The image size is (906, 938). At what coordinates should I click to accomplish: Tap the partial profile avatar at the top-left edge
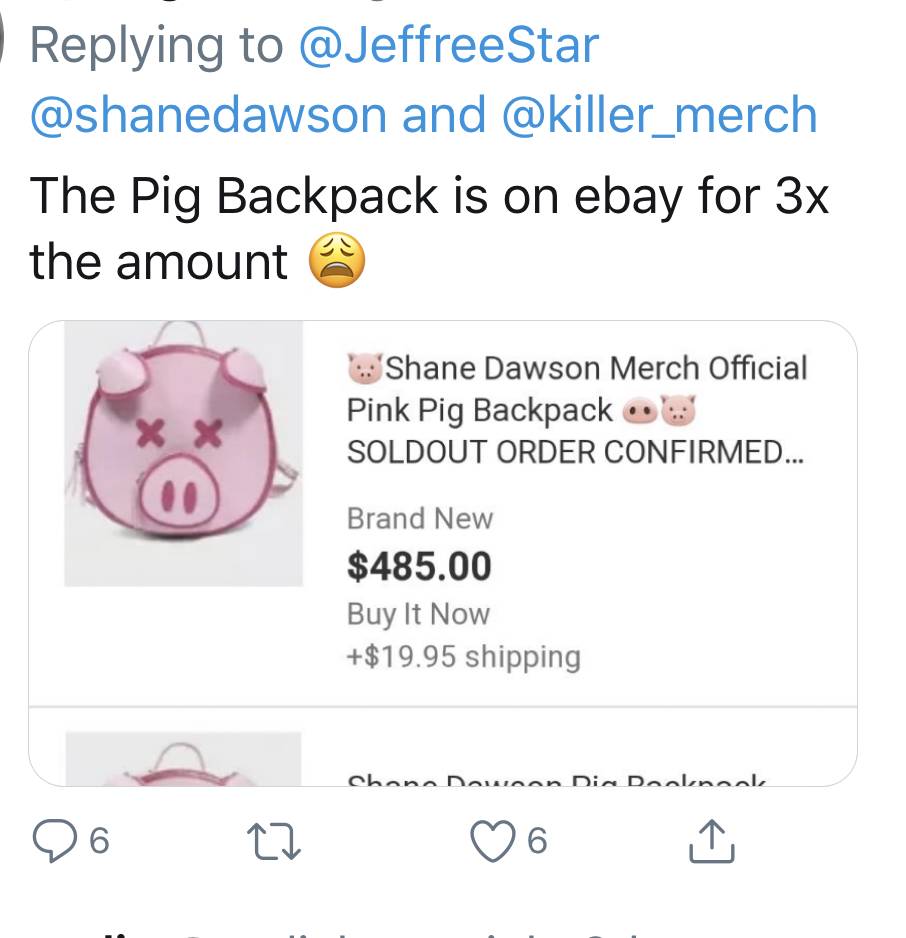click(x=2, y=36)
